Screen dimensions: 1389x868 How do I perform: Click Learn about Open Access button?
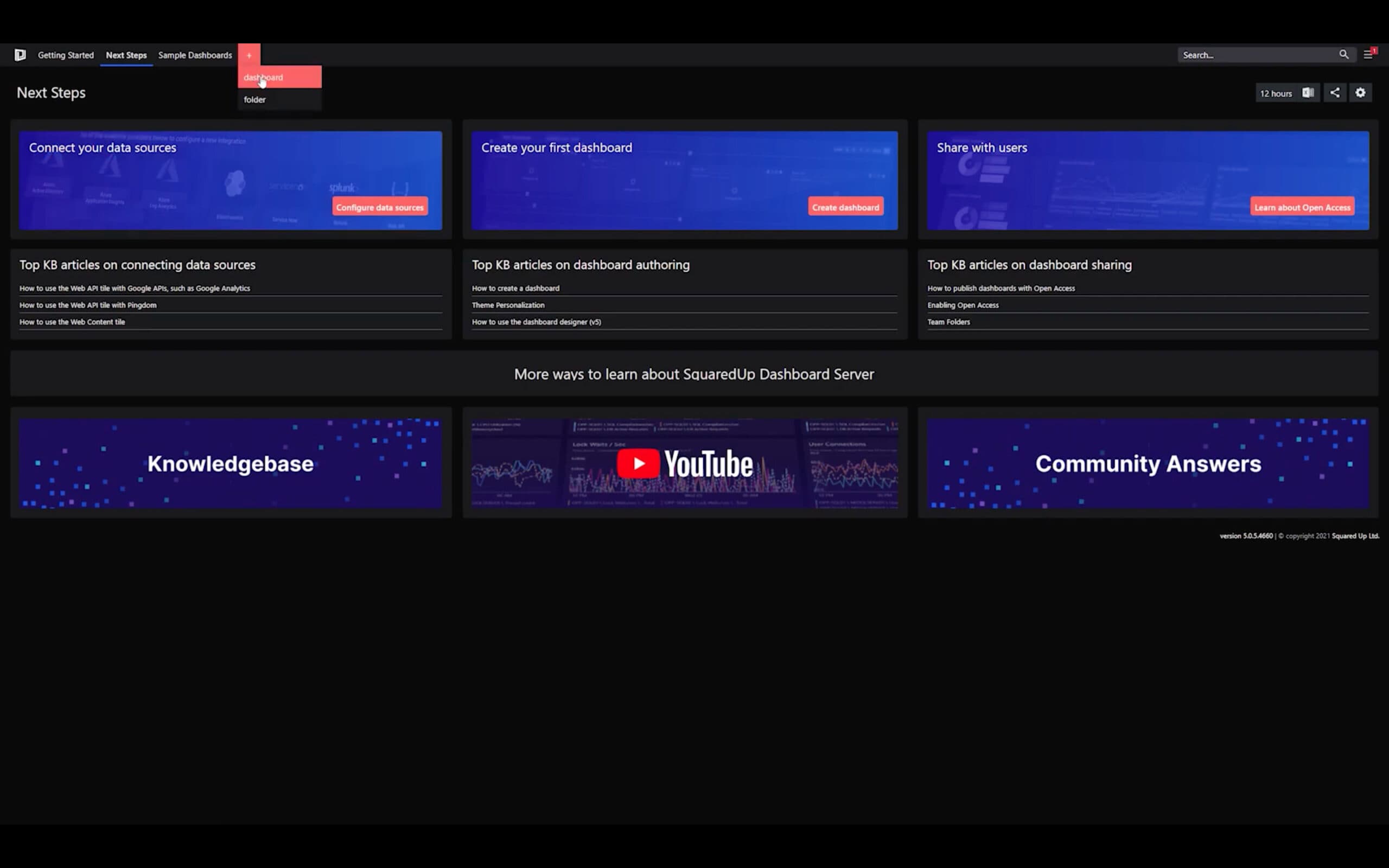tap(1302, 207)
